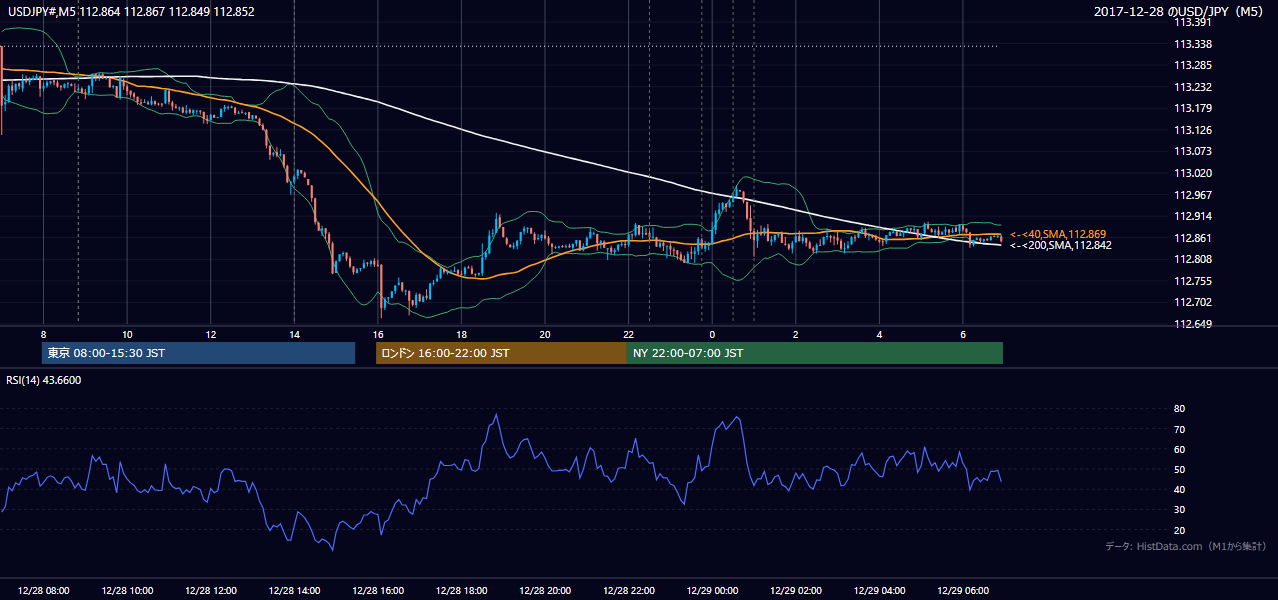Click the price axis label 113.338

pos(1192,44)
